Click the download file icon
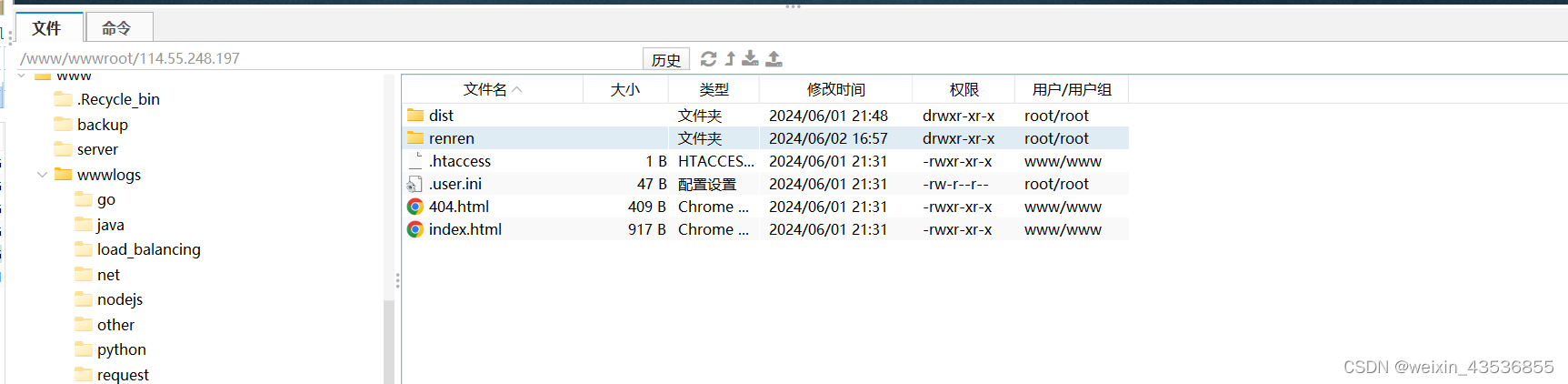The width and height of the screenshot is (1568, 384). click(x=750, y=59)
